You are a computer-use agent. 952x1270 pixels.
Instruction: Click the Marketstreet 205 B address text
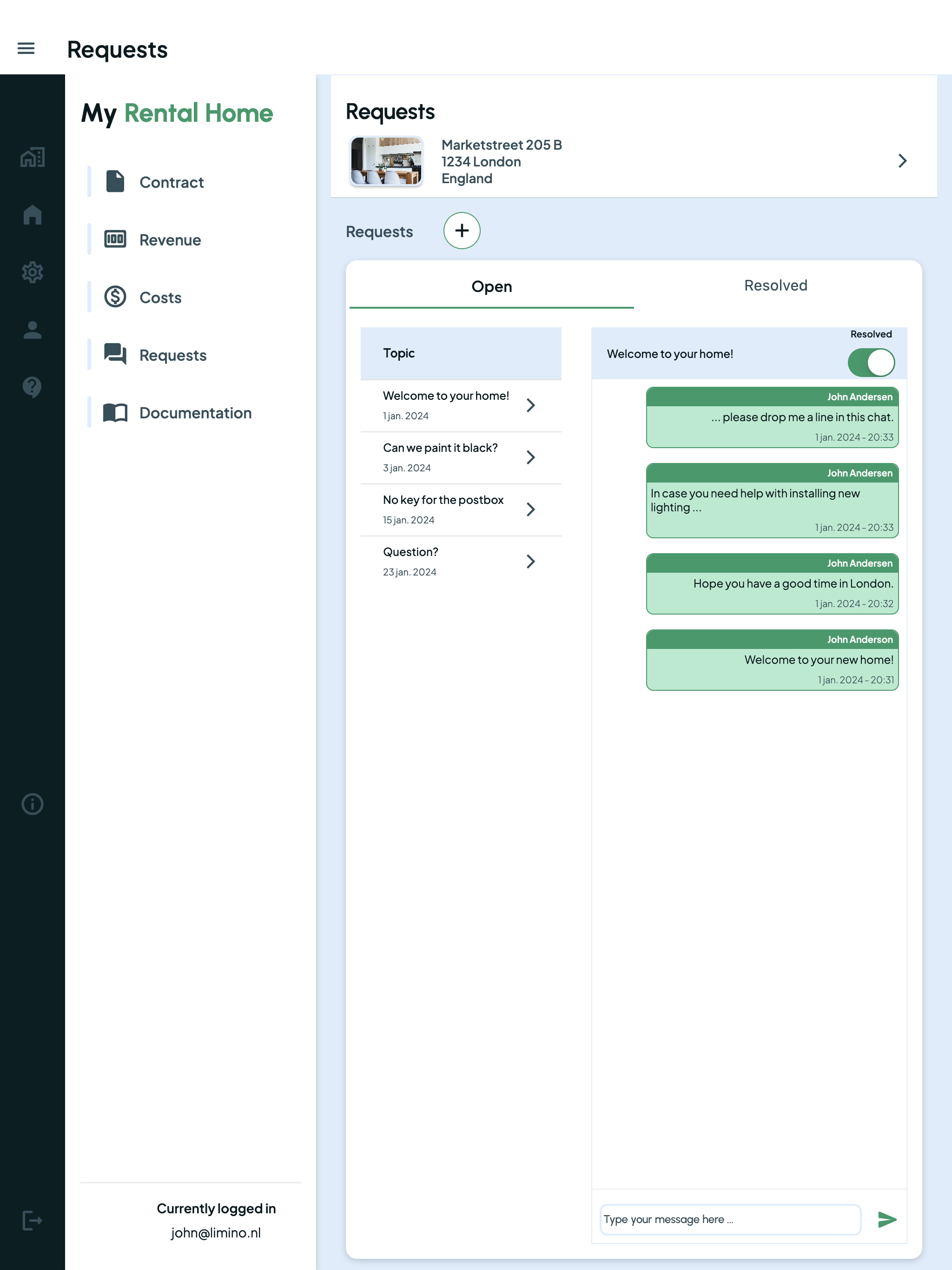point(501,161)
